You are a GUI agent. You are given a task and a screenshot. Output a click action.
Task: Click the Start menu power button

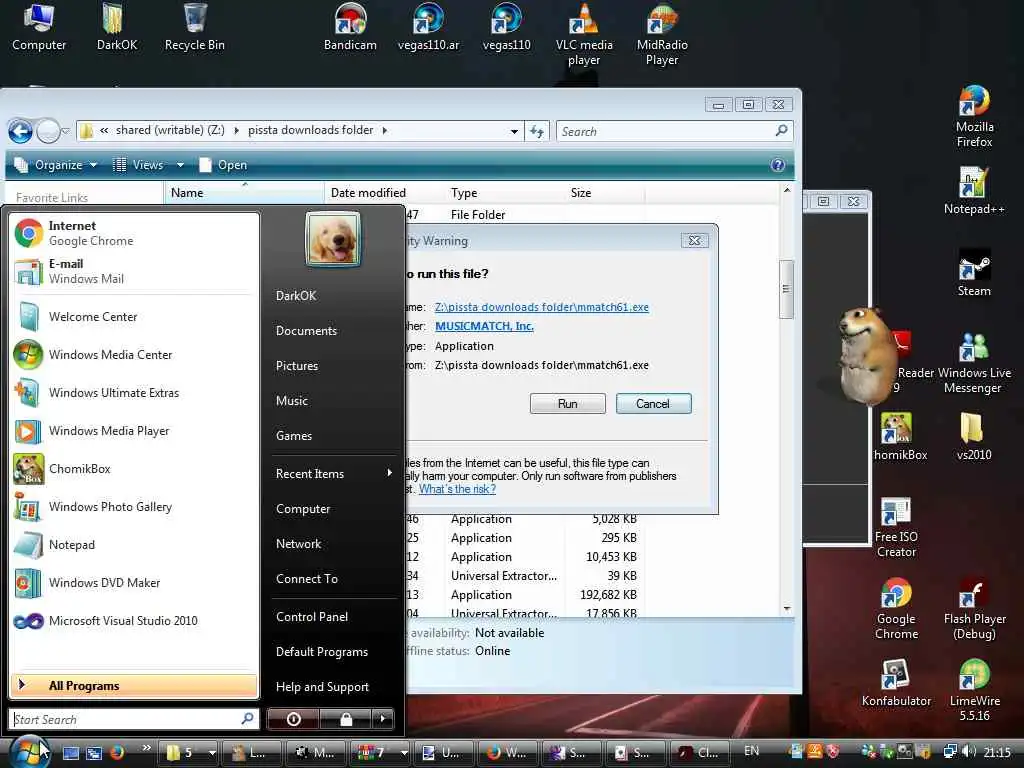[293, 719]
